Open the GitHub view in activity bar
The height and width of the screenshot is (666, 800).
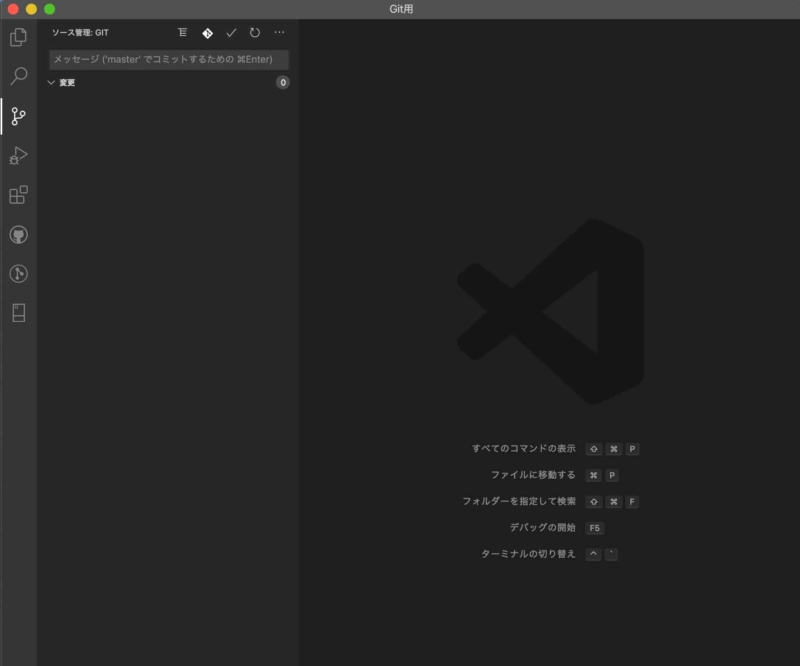[x=18, y=235]
